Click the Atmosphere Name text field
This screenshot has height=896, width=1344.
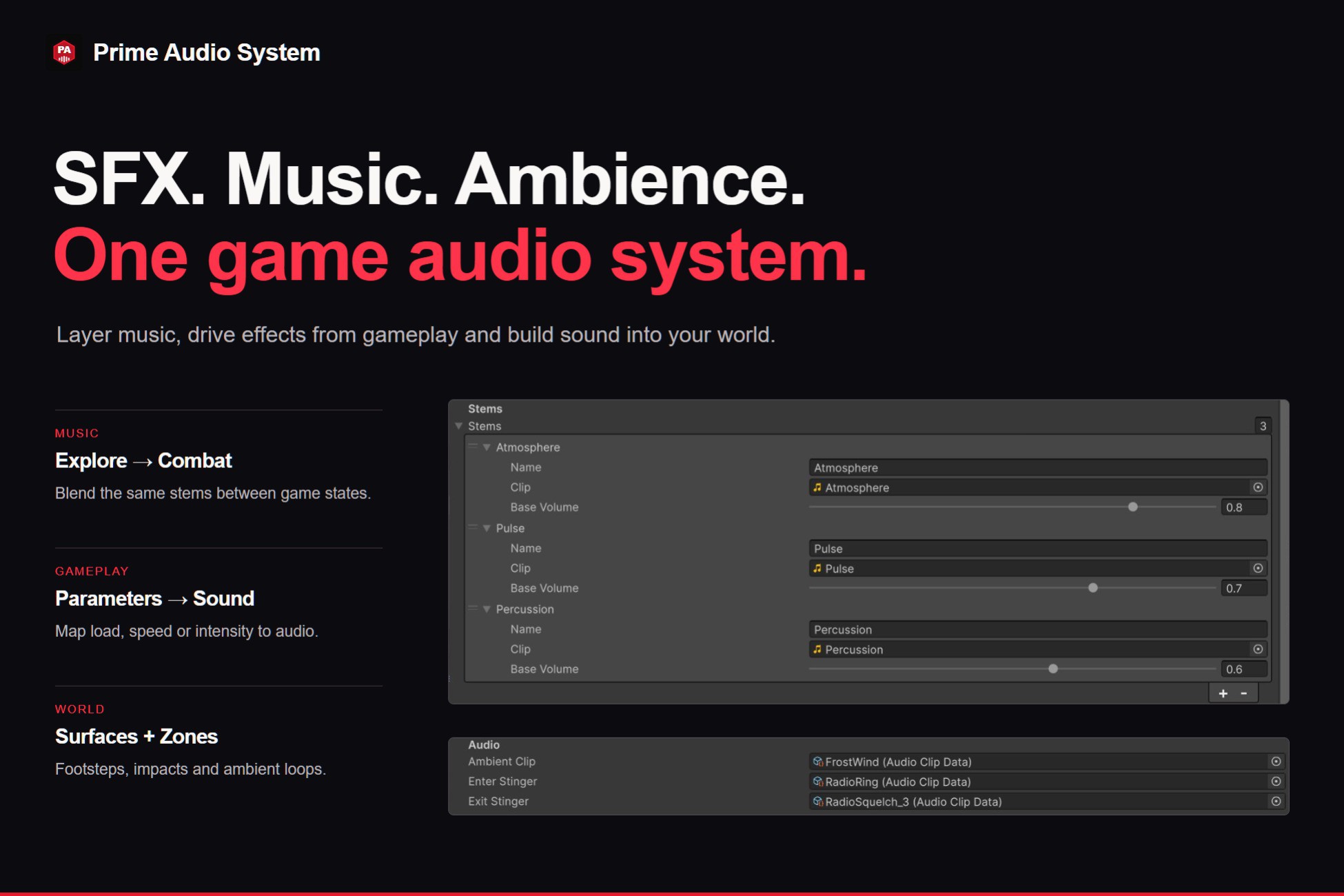pos(1037,468)
